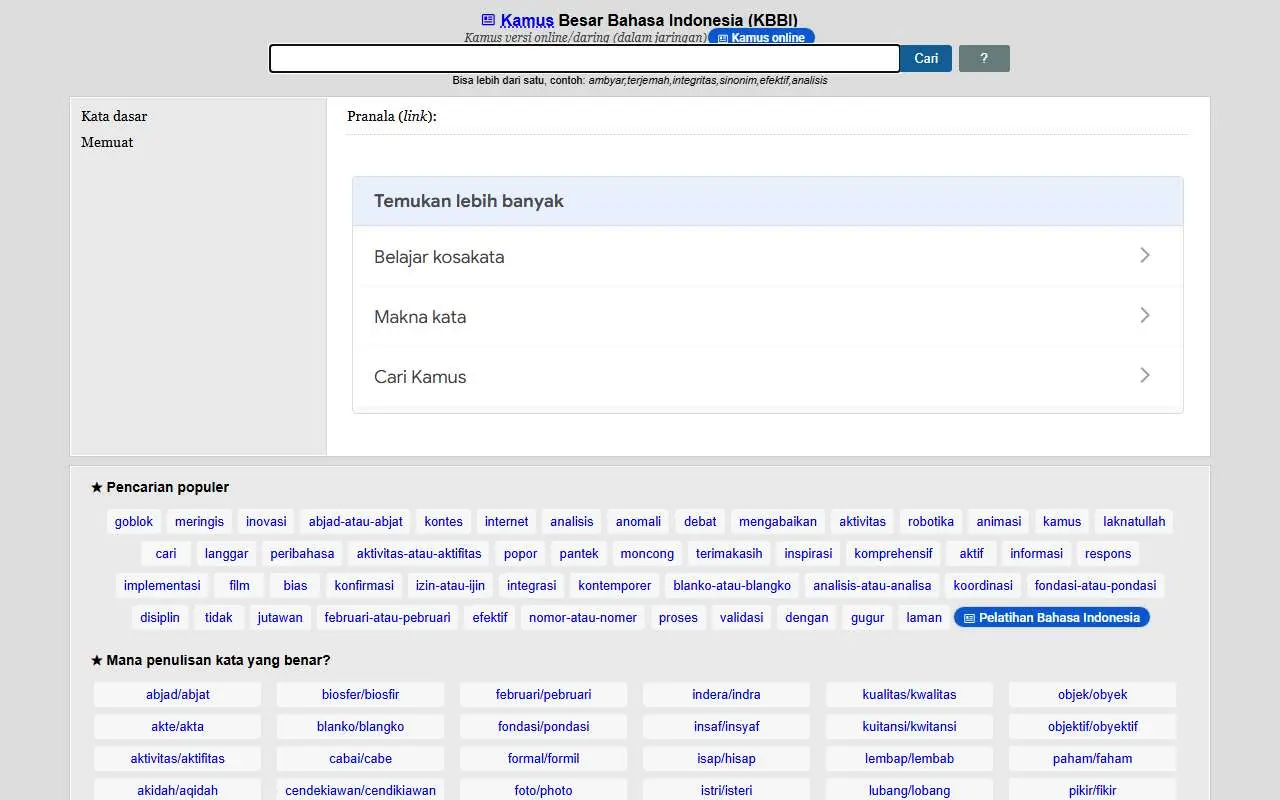
Task: Click the indera/indra spelling link
Action: 726,694
